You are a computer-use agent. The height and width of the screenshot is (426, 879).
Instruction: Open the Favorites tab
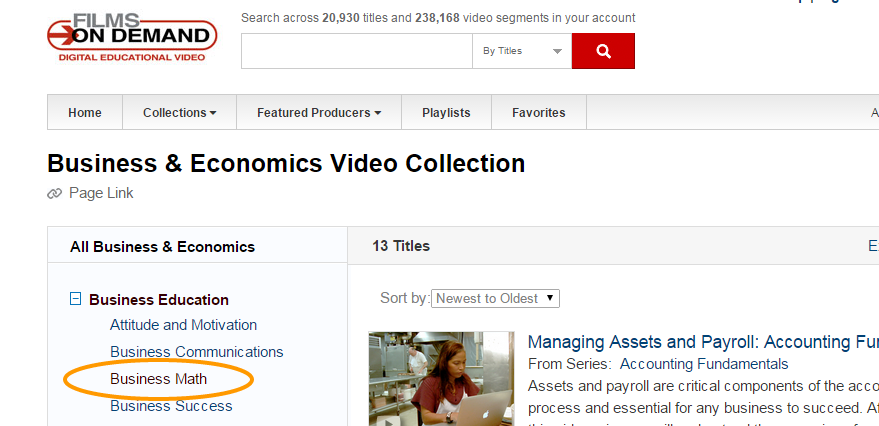[x=539, y=113]
